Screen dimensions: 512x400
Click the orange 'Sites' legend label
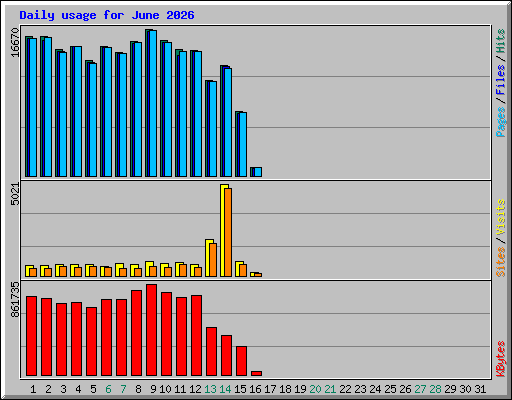pos(500,262)
